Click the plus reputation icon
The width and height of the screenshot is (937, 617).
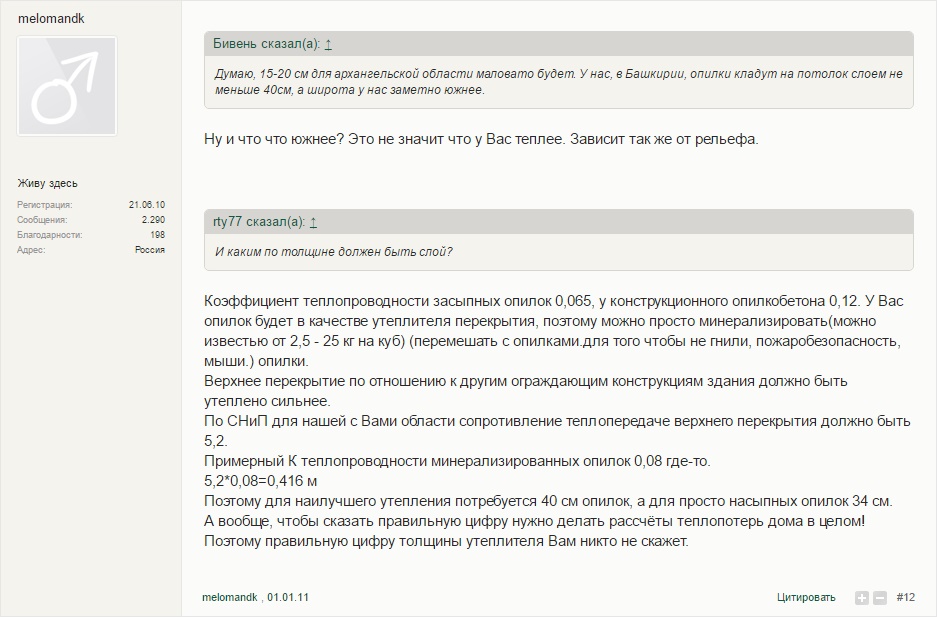click(861, 597)
